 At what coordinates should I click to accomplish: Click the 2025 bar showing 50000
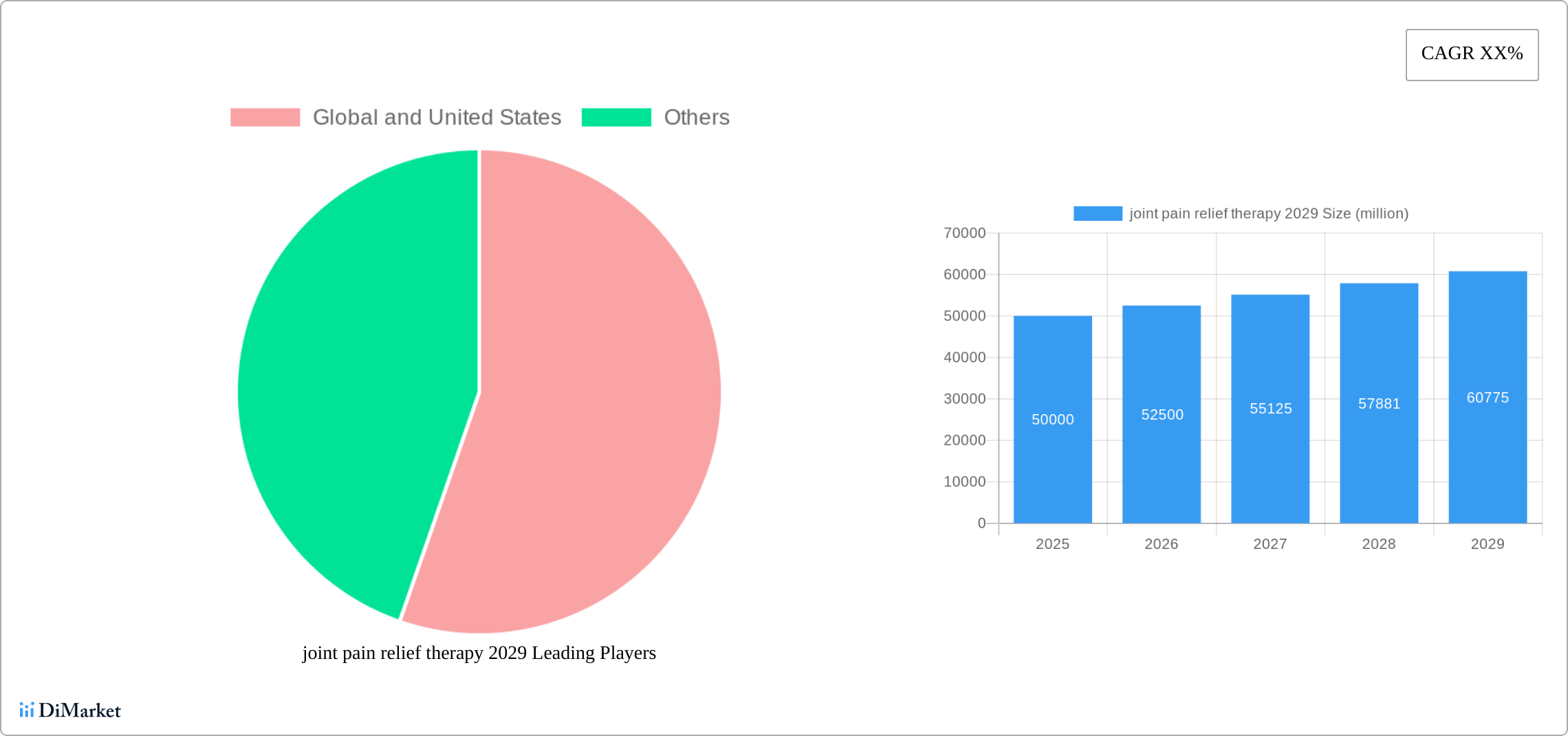point(1052,419)
